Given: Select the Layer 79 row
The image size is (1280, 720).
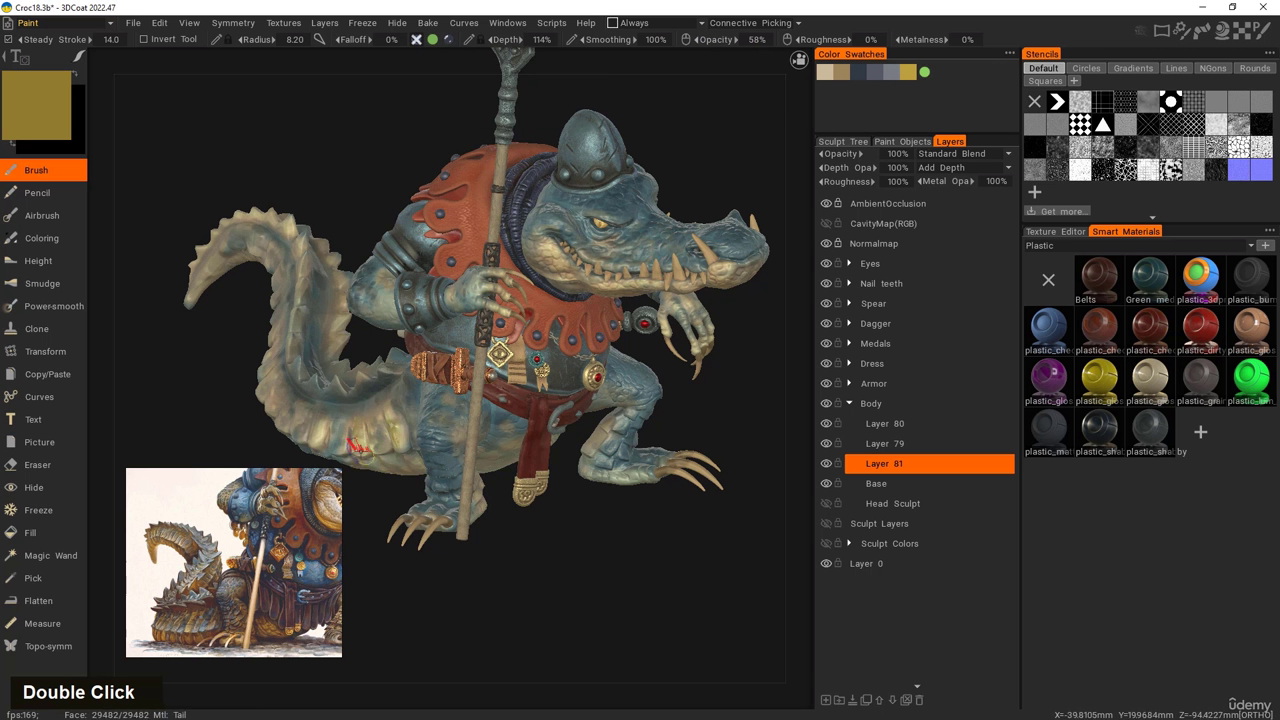Looking at the screenshot, I should point(929,444).
